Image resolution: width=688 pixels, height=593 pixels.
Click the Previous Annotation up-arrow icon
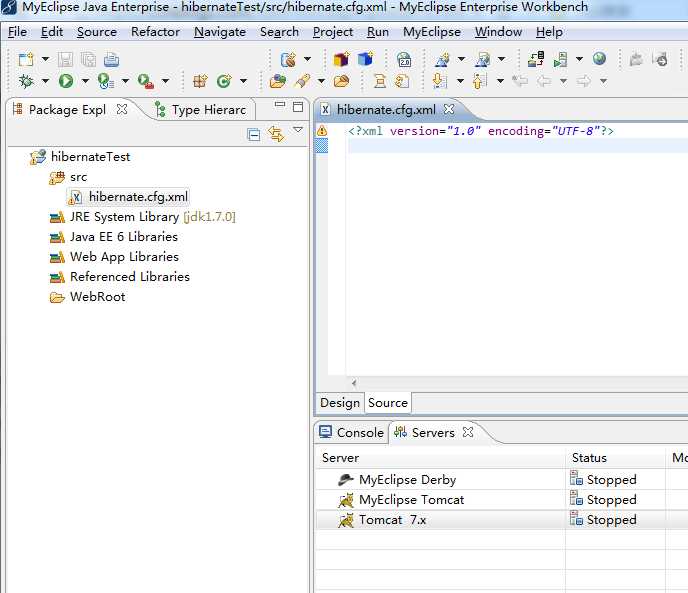(x=480, y=81)
